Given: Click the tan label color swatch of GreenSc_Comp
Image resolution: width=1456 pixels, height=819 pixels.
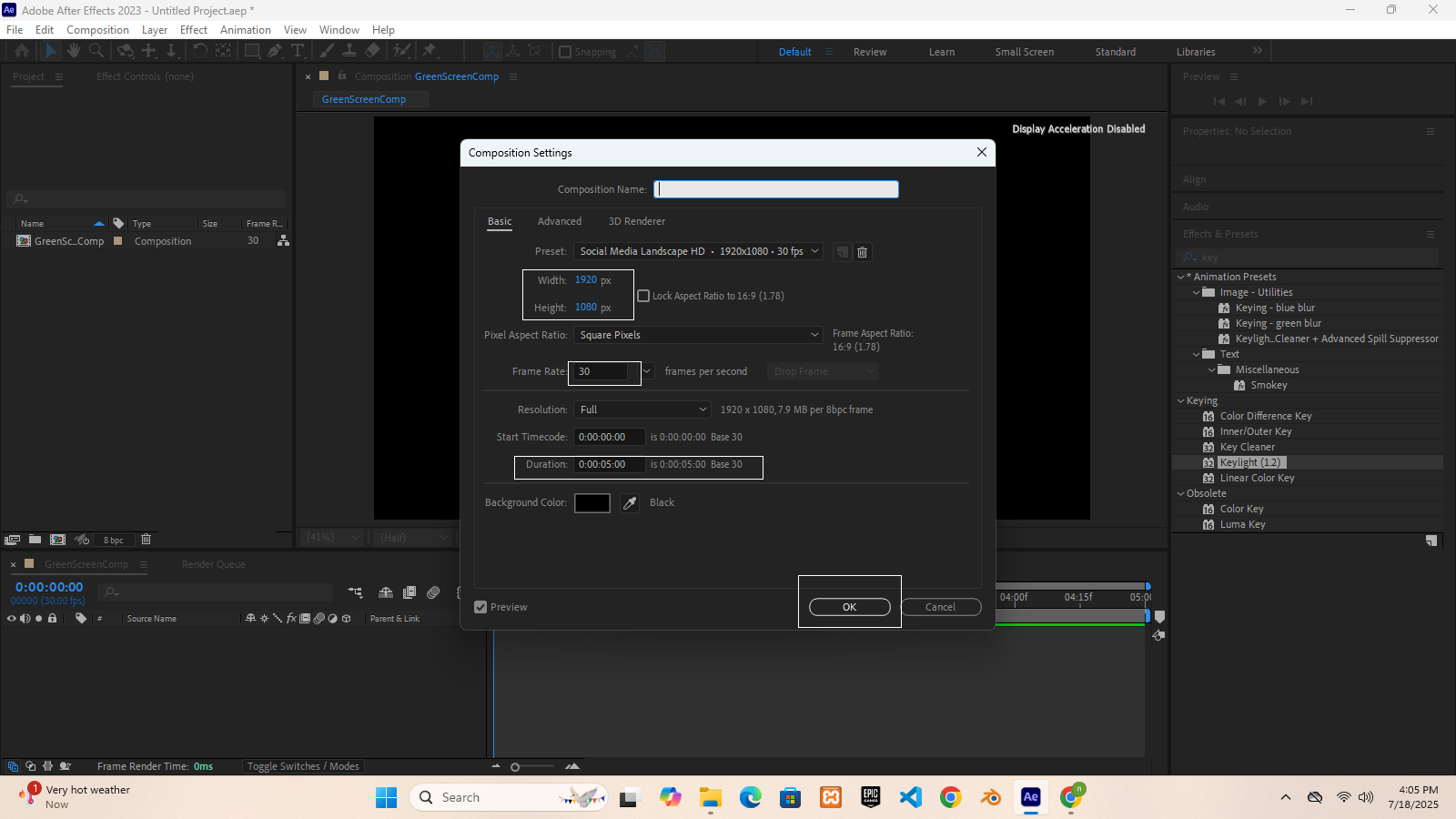Looking at the screenshot, I should (118, 241).
